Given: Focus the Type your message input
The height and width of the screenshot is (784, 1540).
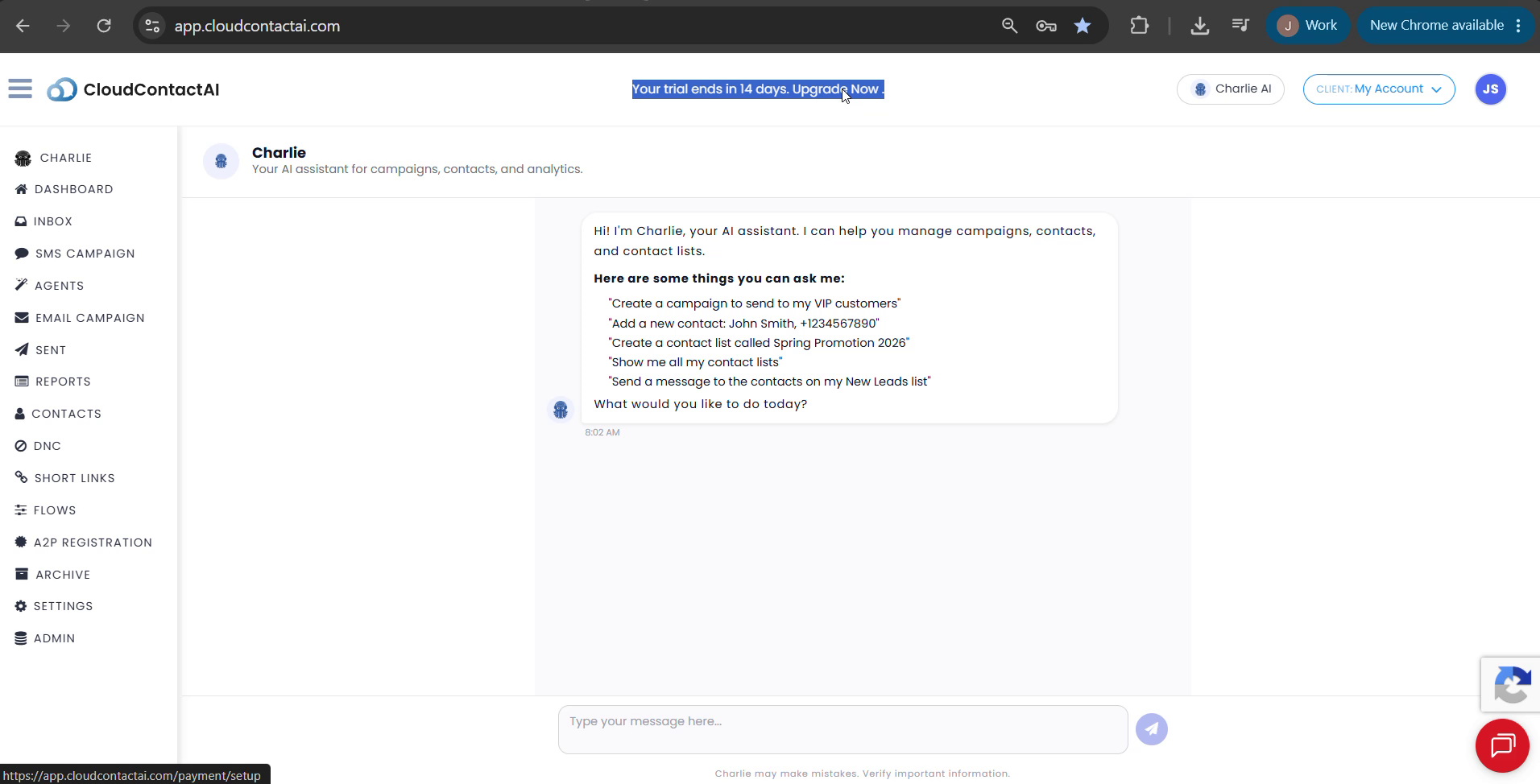Looking at the screenshot, I should [x=842, y=730].
